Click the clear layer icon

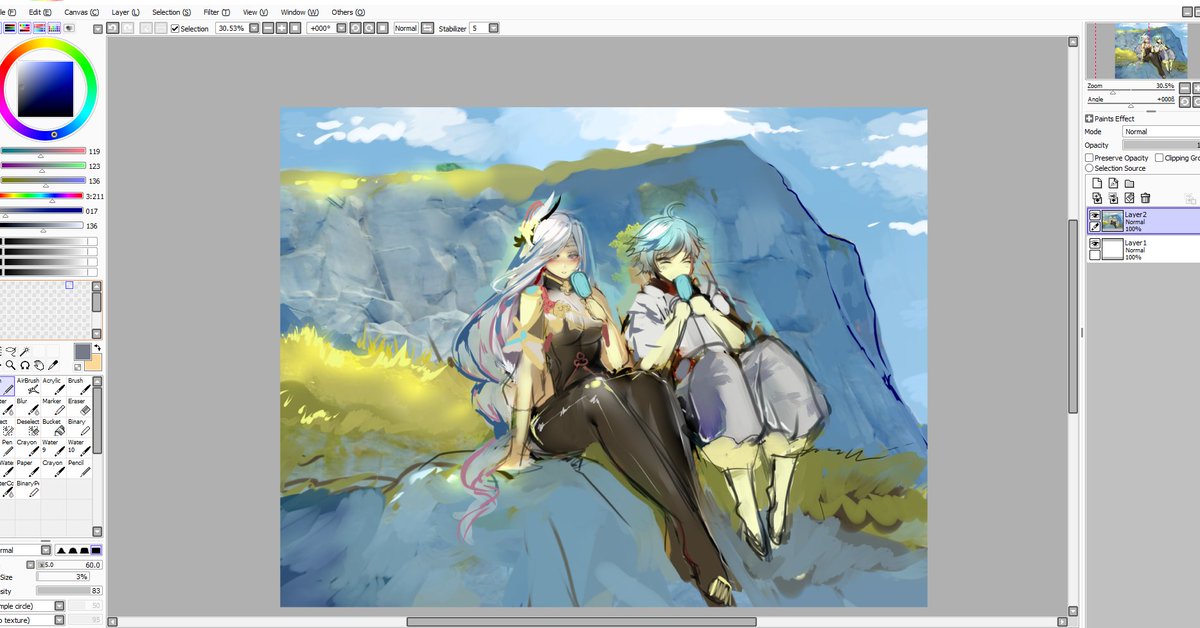click(1129, 198)
